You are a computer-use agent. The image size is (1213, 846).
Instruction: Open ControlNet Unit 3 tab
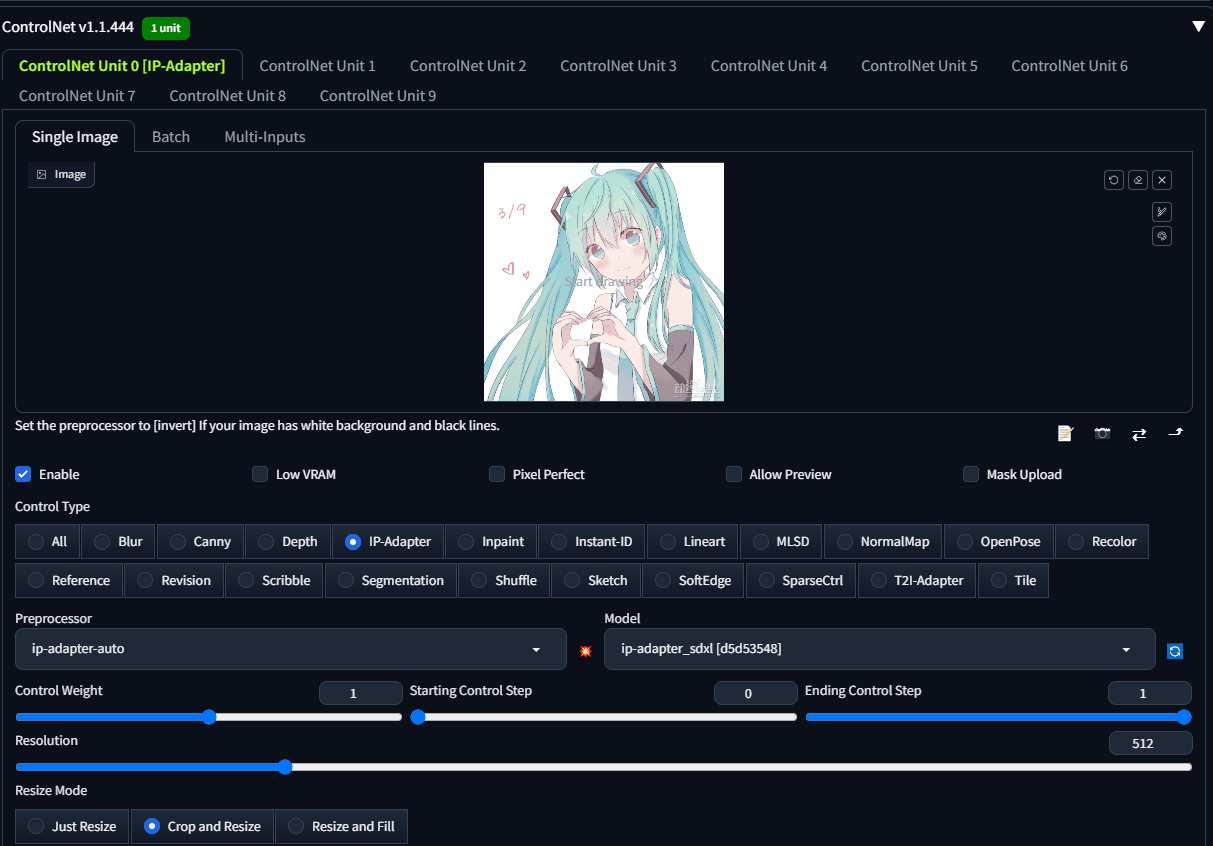[618, 66]
